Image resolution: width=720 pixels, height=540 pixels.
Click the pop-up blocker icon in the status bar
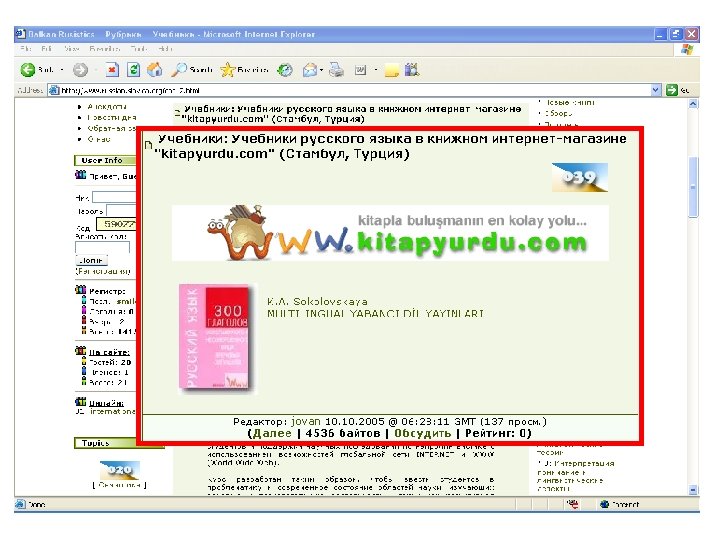coord(573,504)
